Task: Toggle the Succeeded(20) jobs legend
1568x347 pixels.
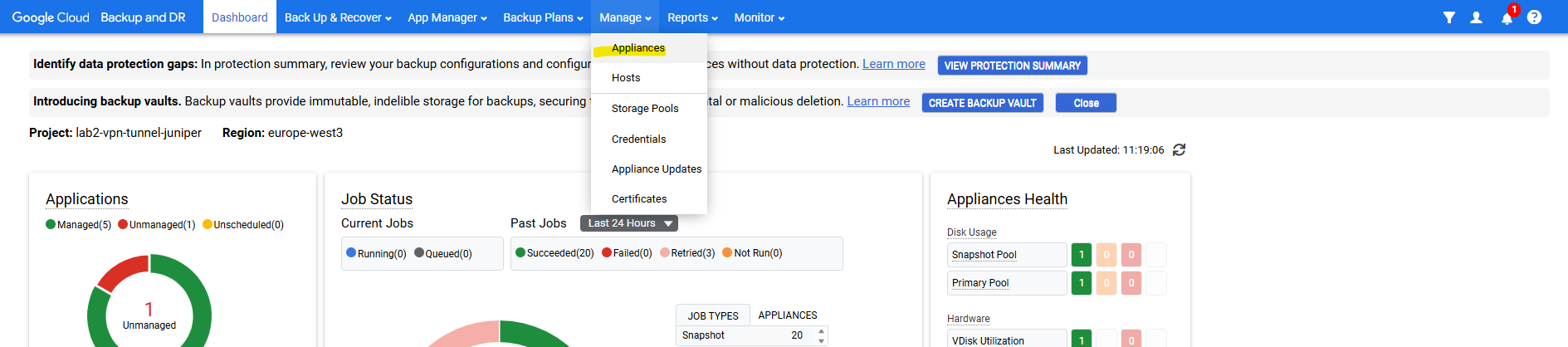Action: pyautogui.click(x=554, y=253)
